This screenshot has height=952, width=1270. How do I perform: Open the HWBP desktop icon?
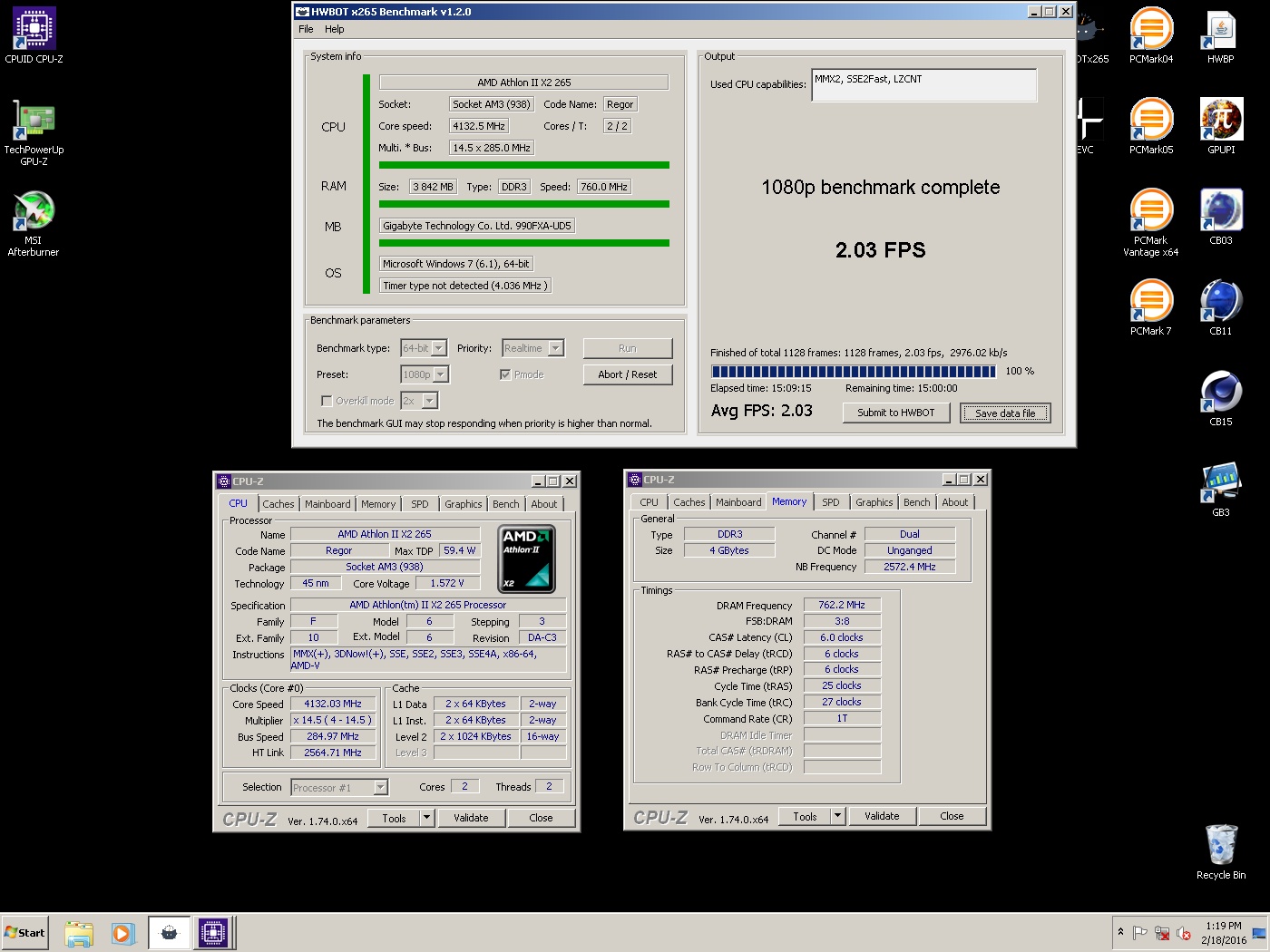point(1221,36)
